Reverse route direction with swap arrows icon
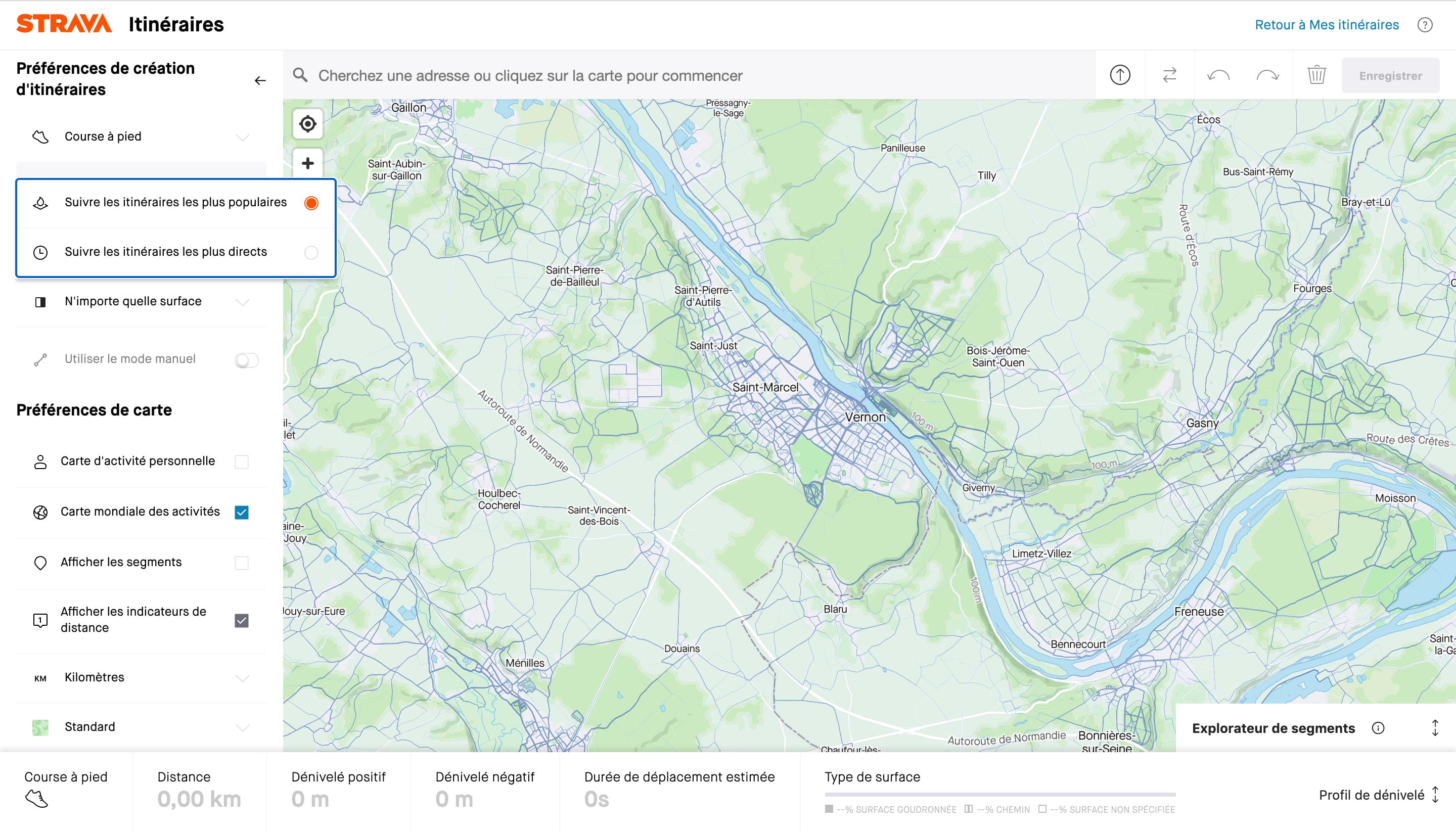Screen dimensions: 1456x831 pos(1169,75)
